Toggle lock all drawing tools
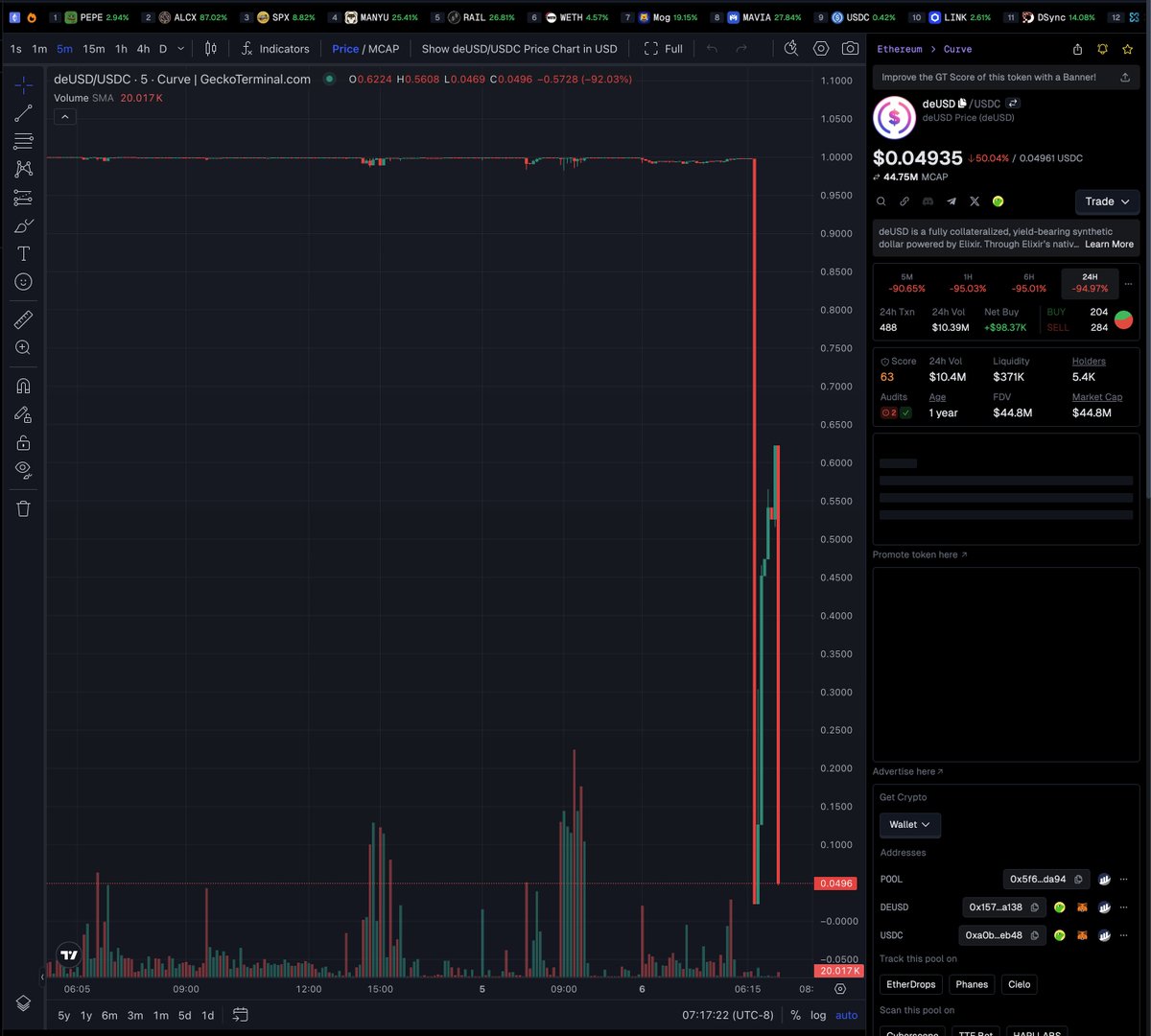 coord(24,442)
